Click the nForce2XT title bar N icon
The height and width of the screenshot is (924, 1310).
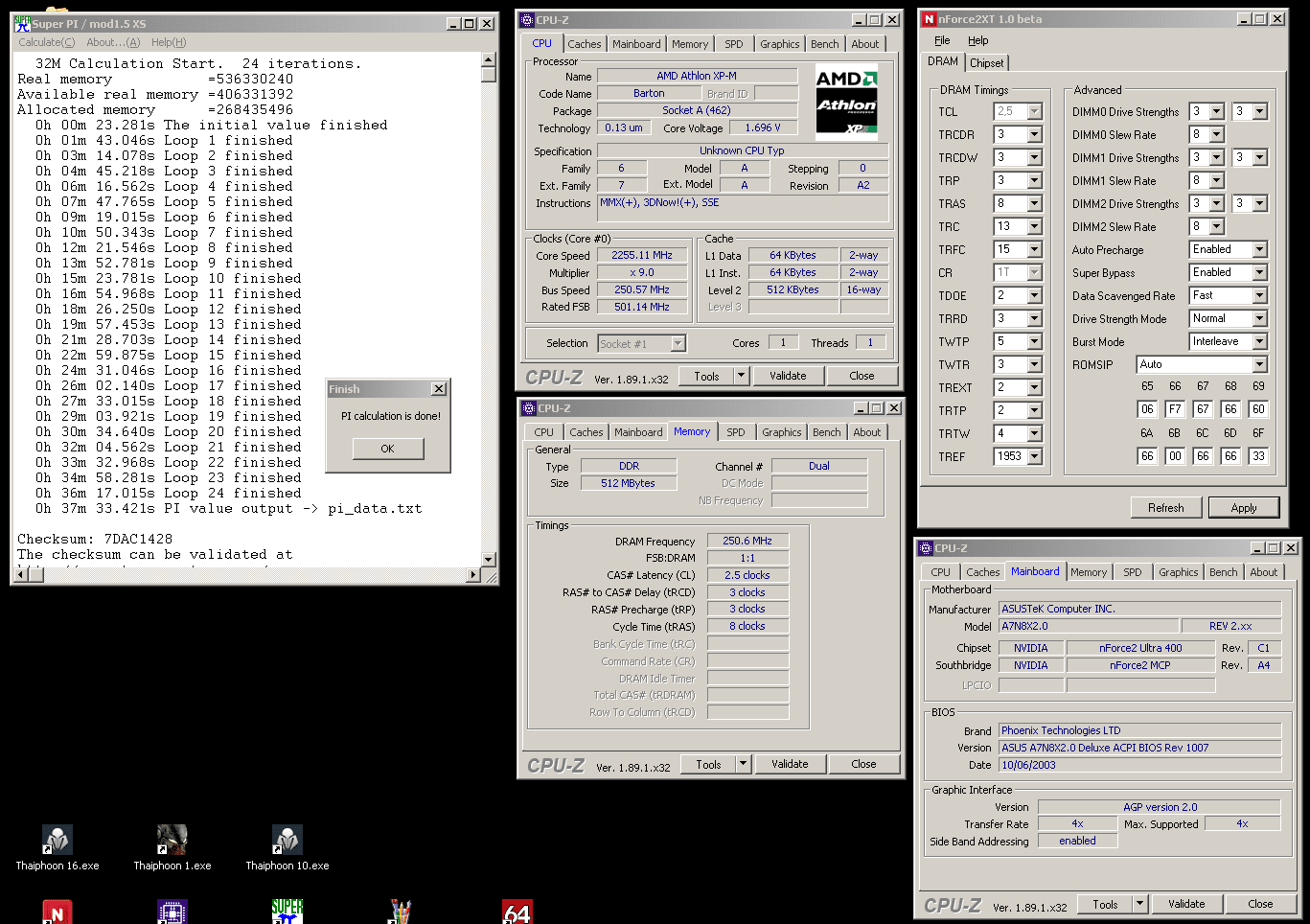(x=929, y=18)
